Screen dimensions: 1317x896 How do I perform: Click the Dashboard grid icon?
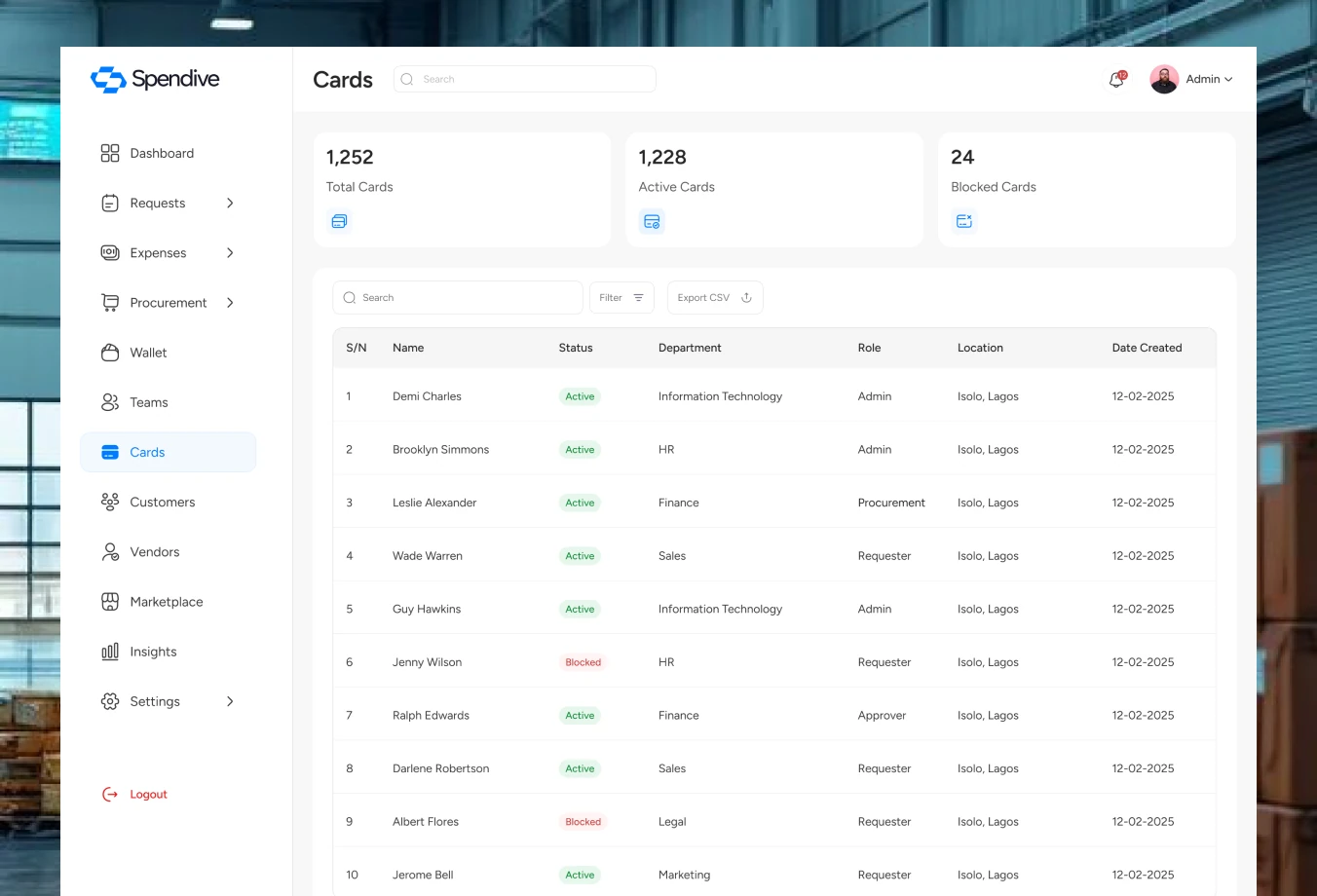[110, 153]
